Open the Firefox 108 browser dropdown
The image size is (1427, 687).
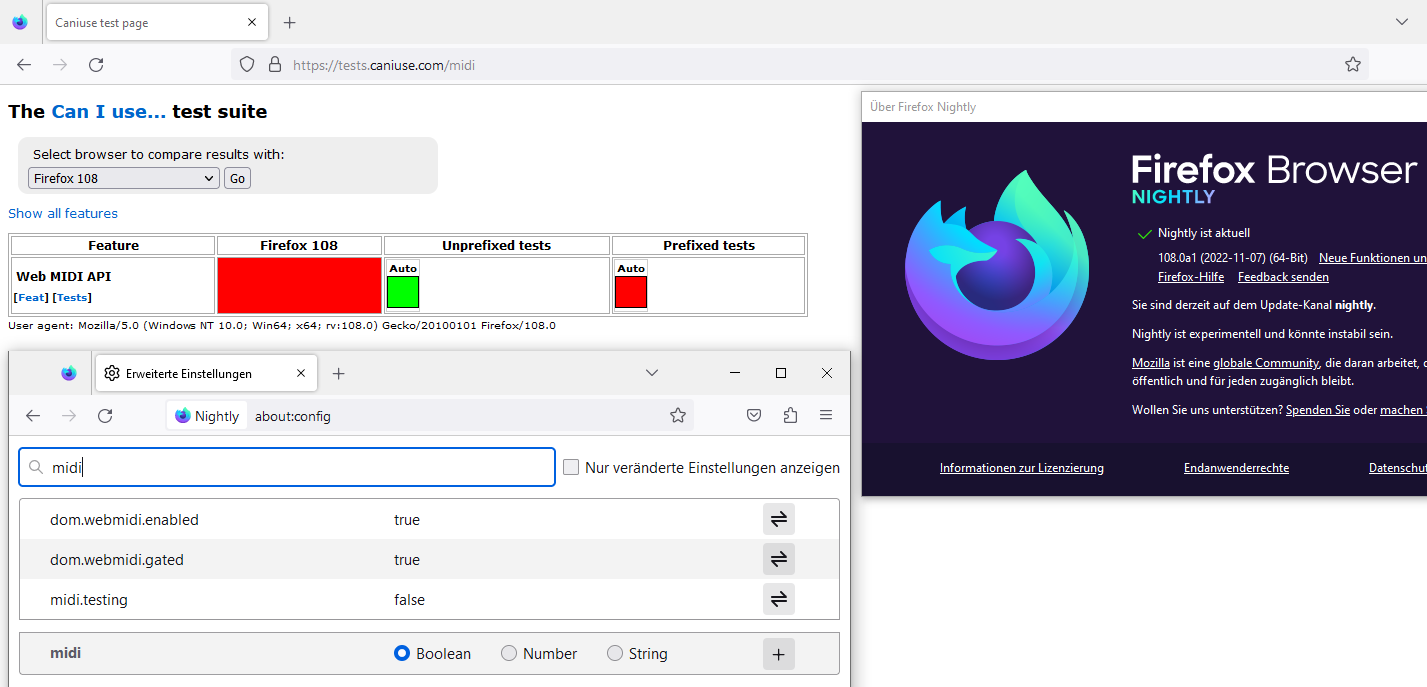[x=123, y=177]
